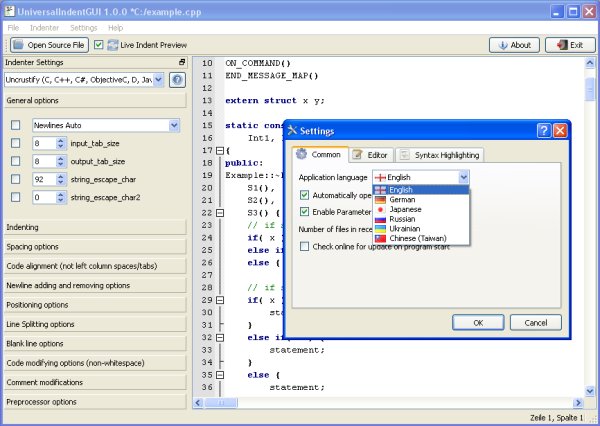
Task: Expand the Line Splitting options section
Action: pos(95,324)
